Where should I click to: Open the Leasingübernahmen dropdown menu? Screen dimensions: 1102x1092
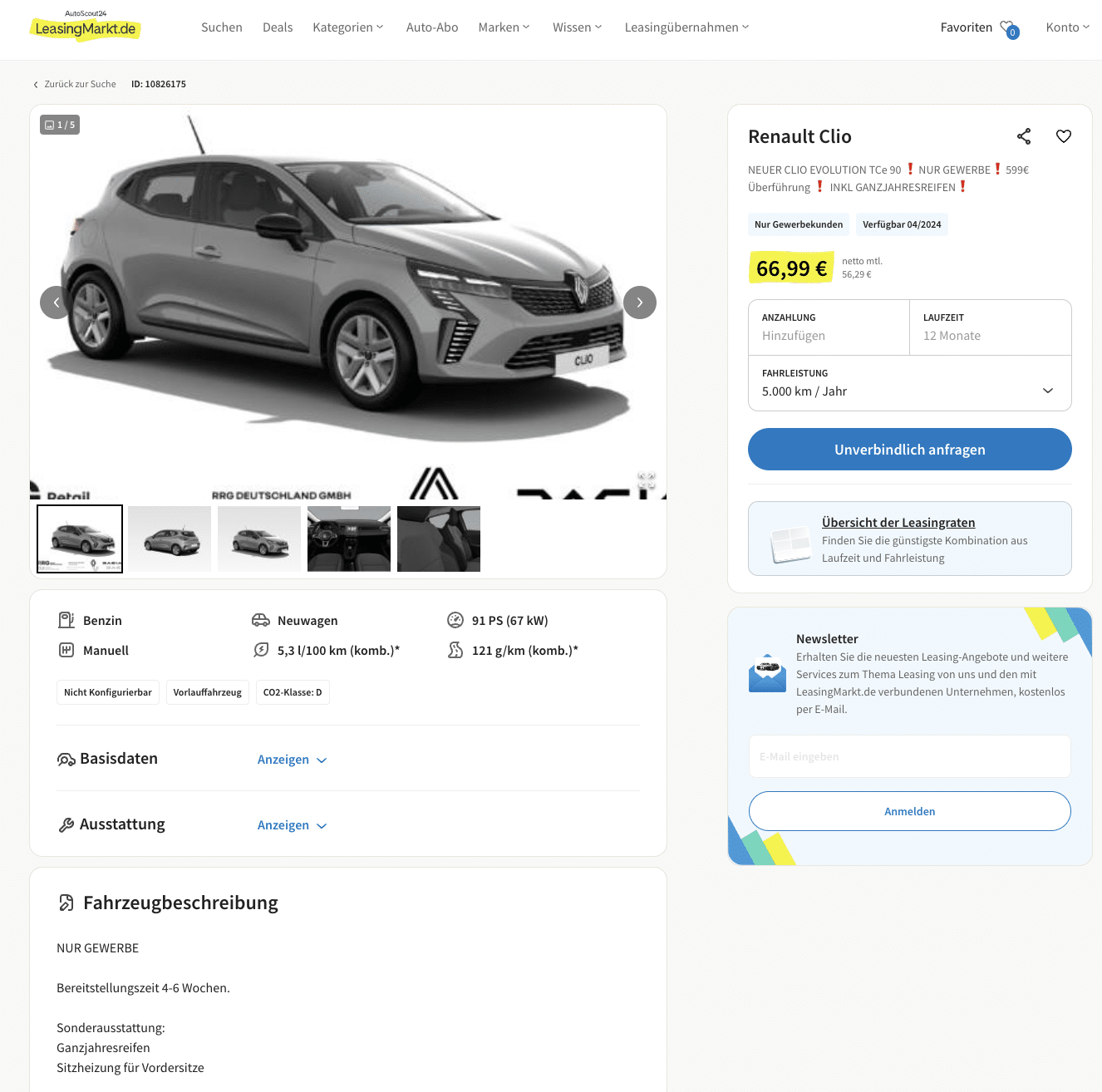tap(687, 27)
